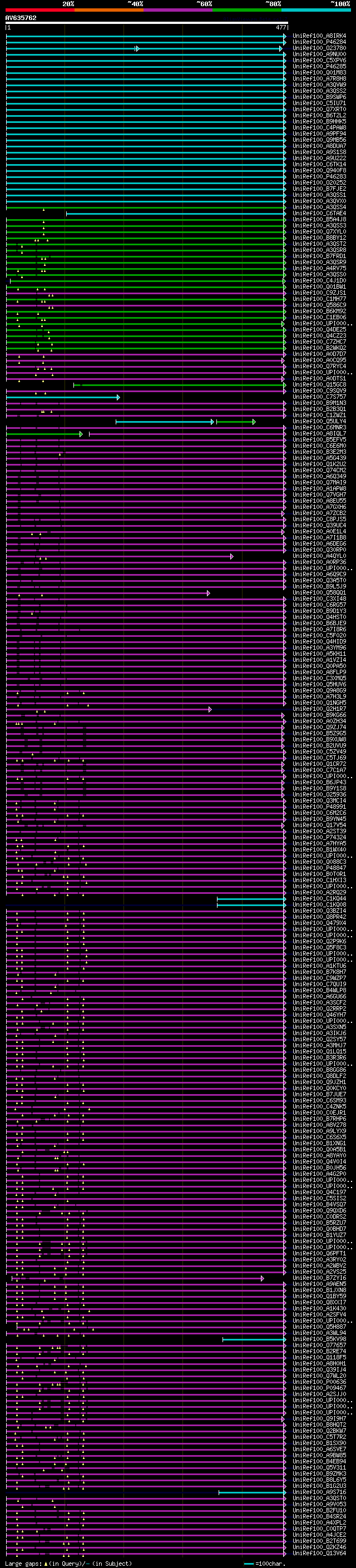Click the short cyan bar for UniRef100_C7S757

pos(63,398)
